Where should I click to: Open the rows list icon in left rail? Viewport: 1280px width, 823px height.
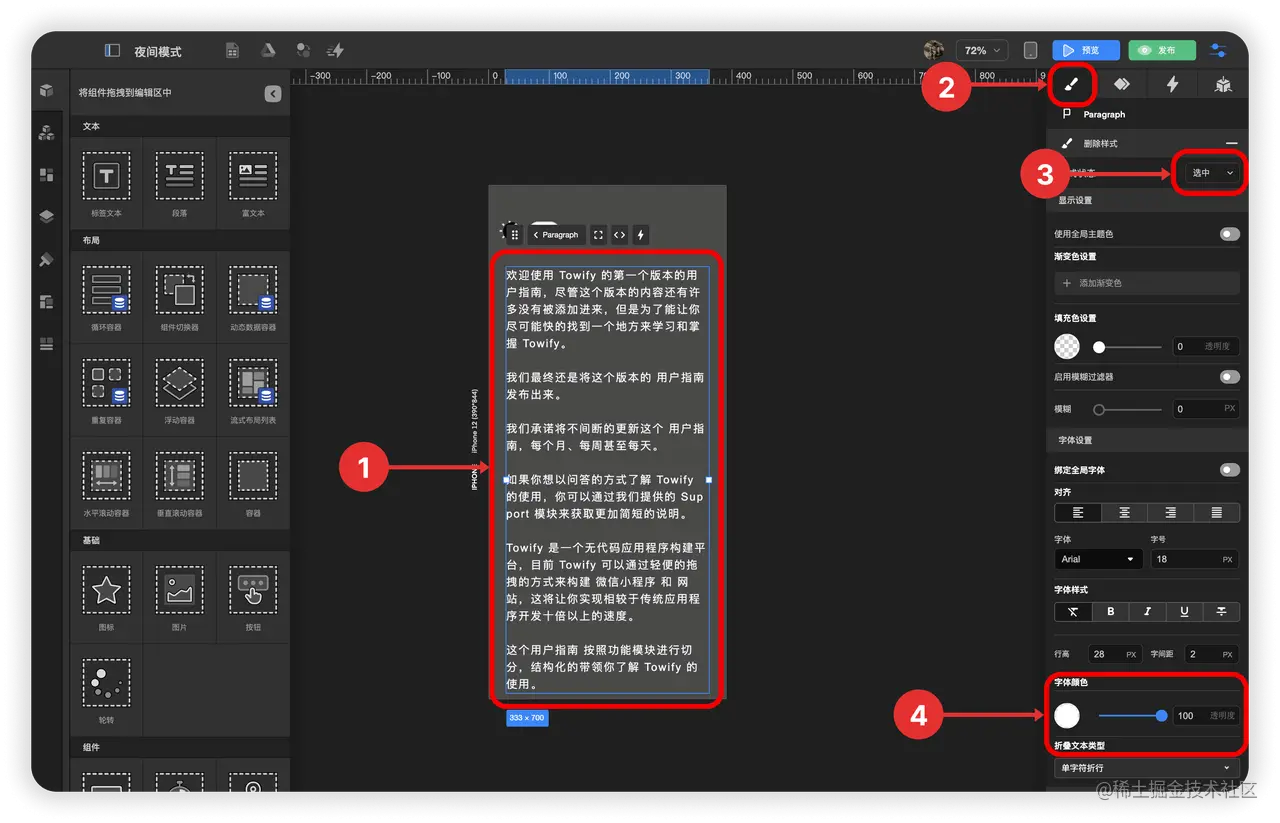coord(47,343)
